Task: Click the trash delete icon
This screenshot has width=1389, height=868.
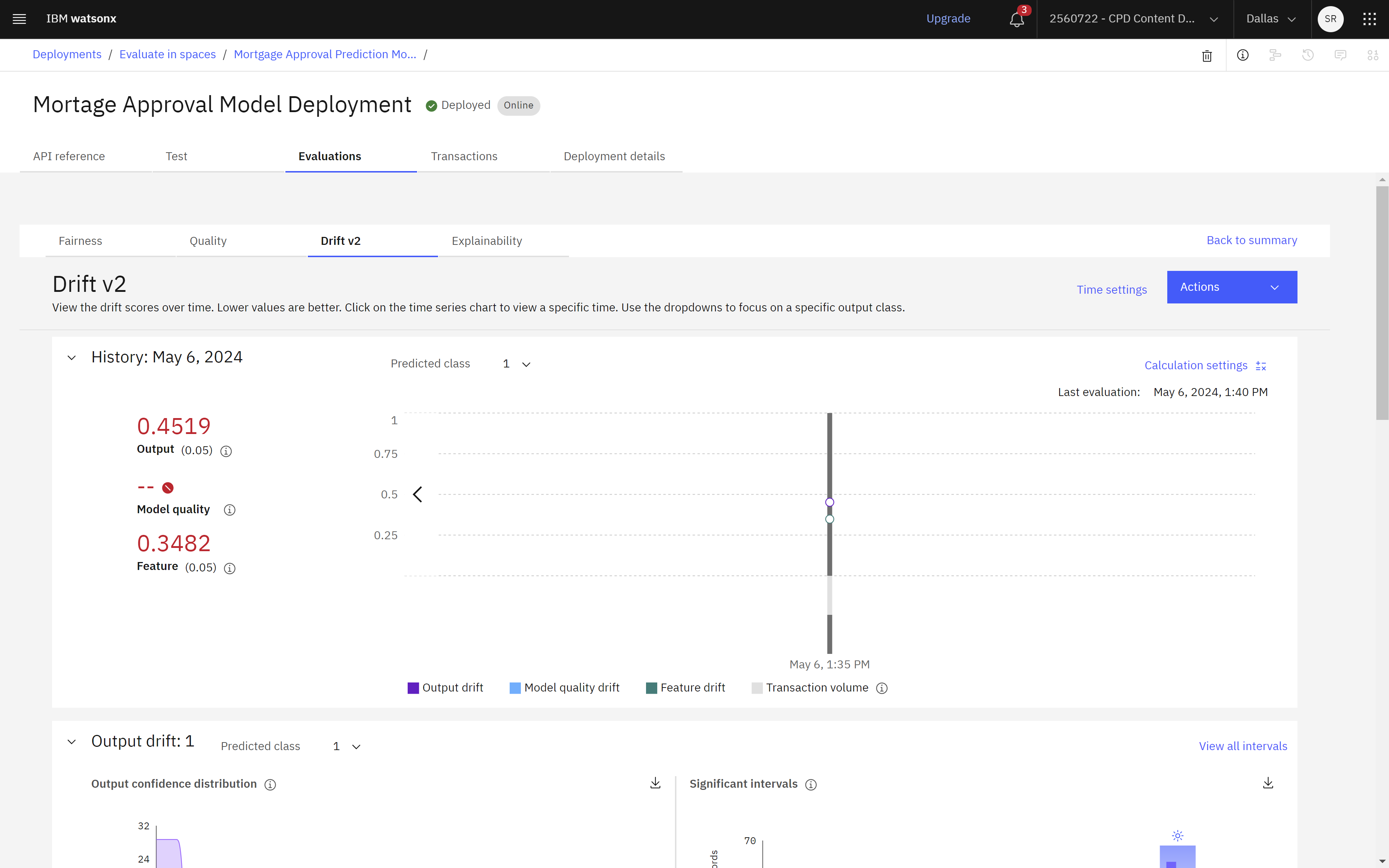Action: pos(1206,56)
